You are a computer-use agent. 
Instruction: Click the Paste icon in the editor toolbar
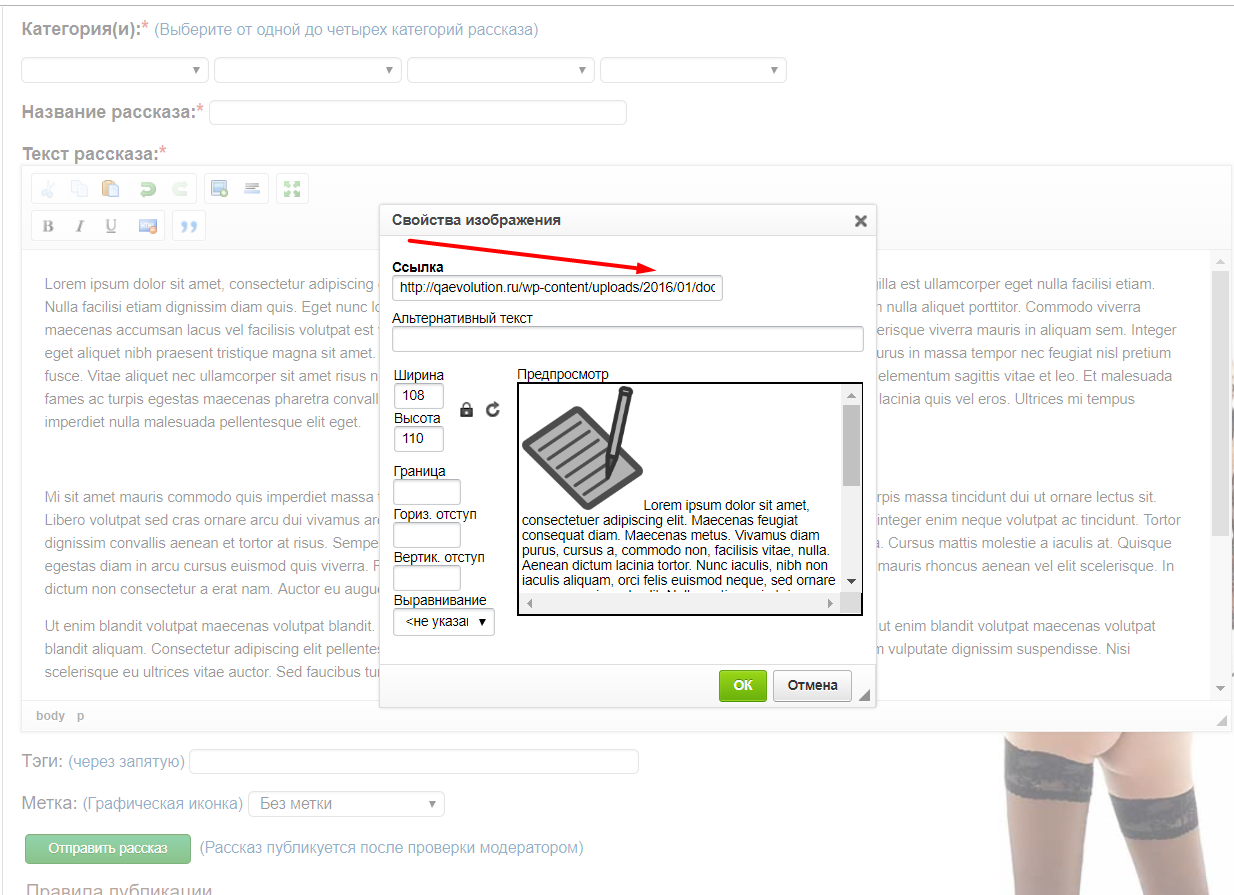(x=111, y=189)
